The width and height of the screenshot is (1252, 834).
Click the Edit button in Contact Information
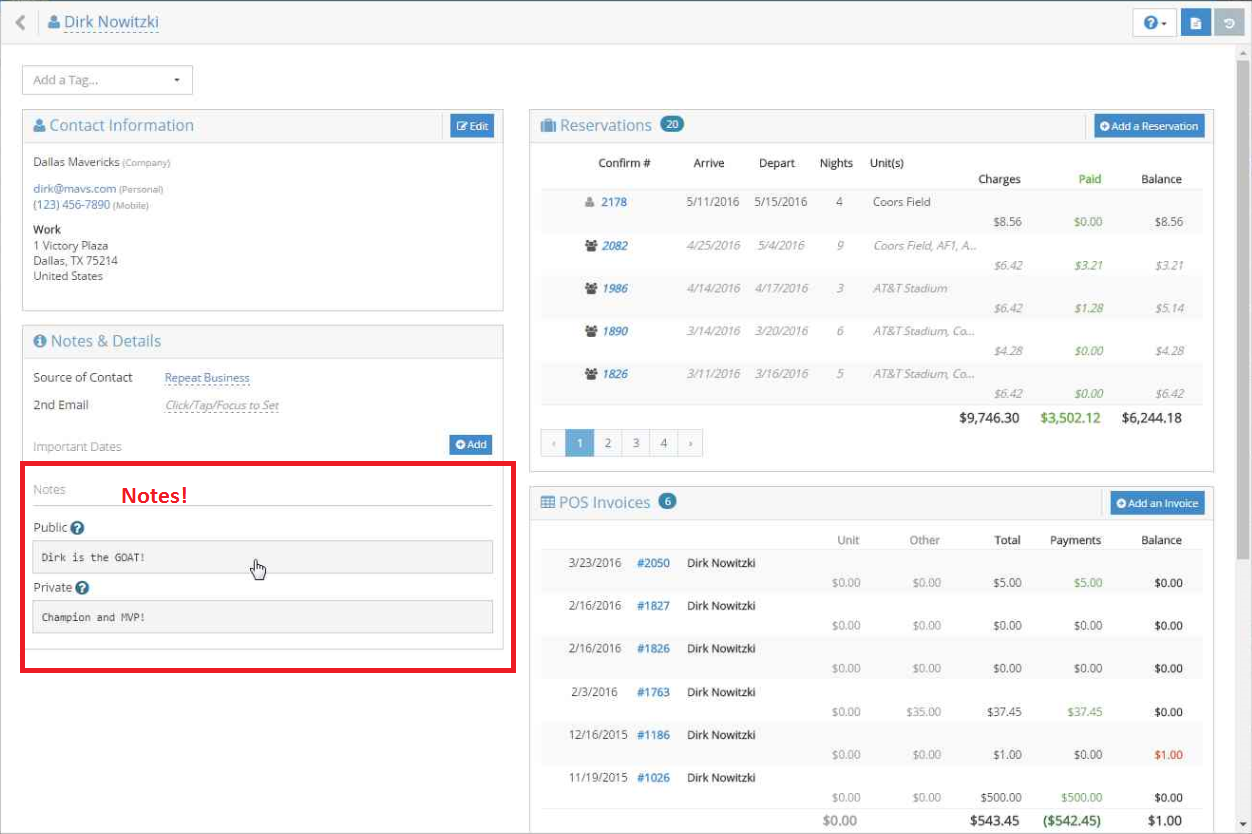(471, 126)
